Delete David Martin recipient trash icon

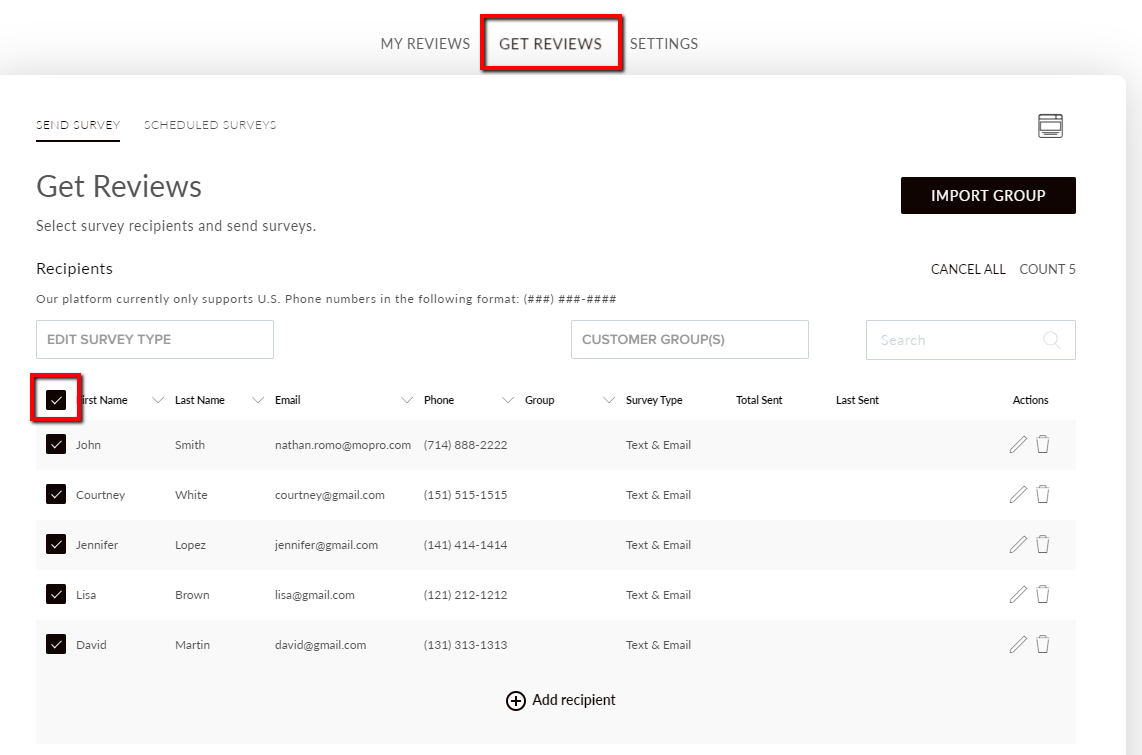click(x=1043, y=644)
